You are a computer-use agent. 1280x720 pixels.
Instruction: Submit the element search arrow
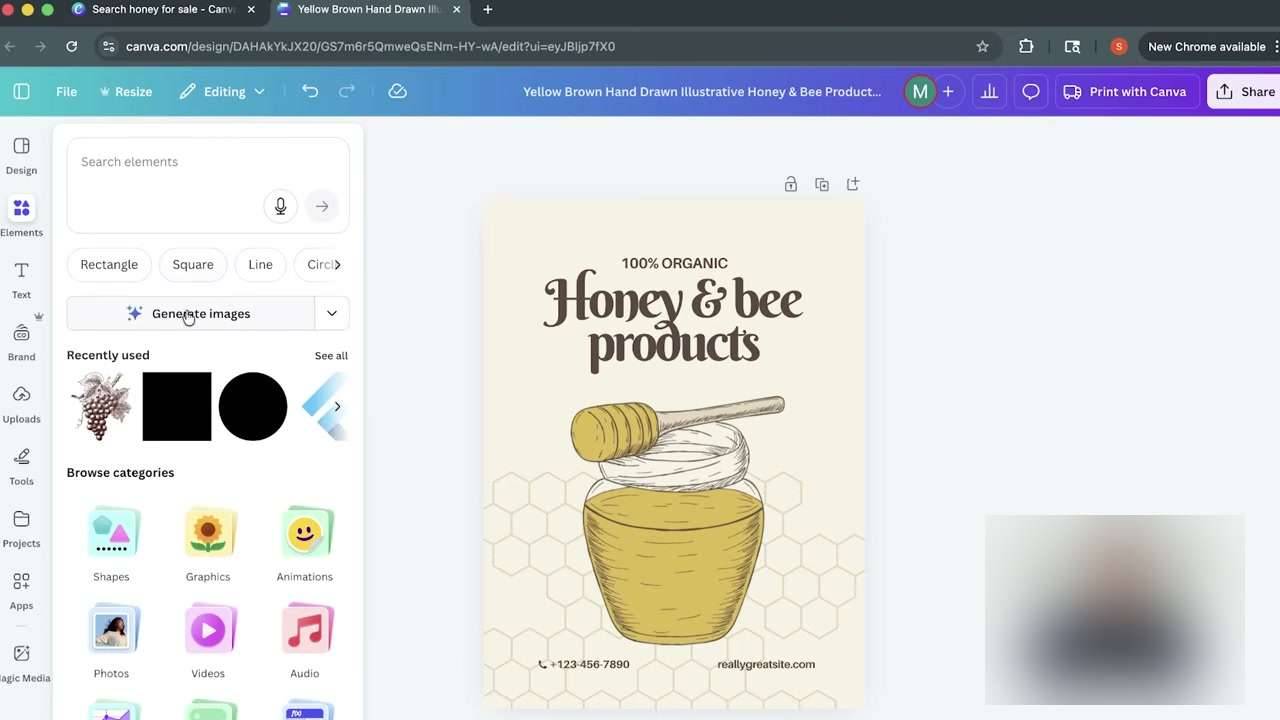(322, 206)
